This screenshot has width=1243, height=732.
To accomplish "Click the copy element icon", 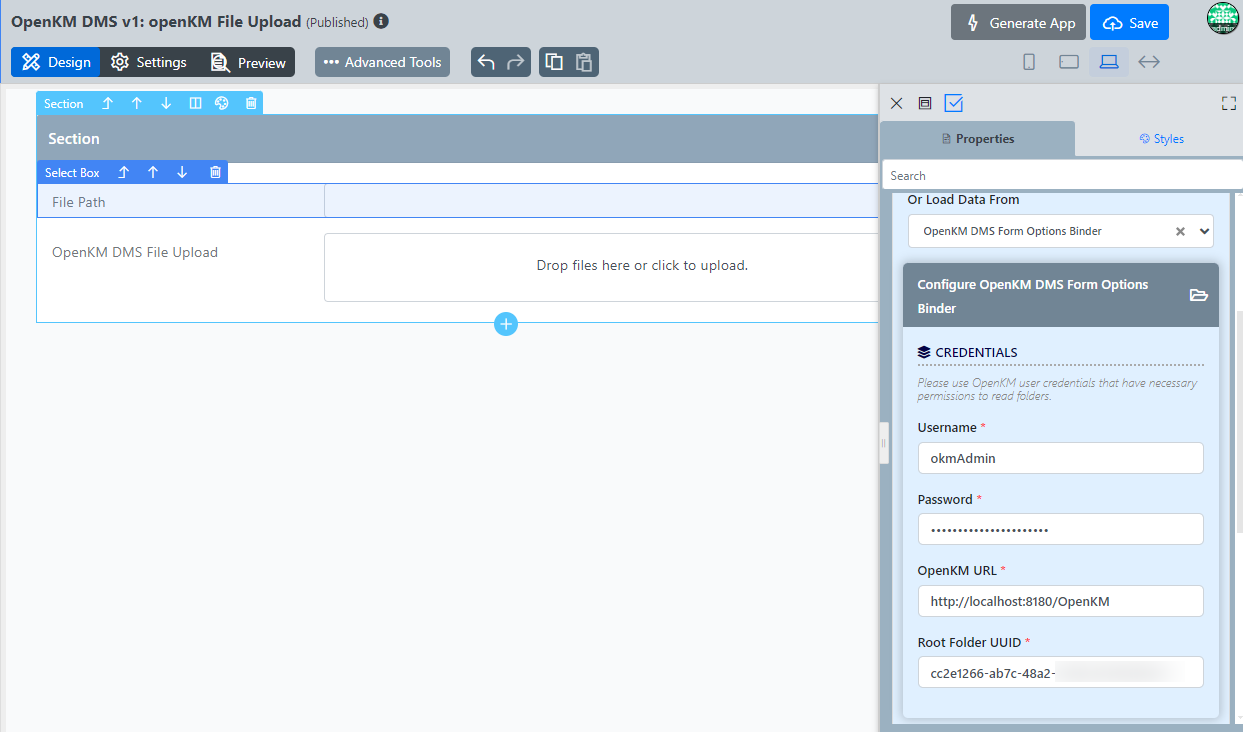I will pos(554,62).
